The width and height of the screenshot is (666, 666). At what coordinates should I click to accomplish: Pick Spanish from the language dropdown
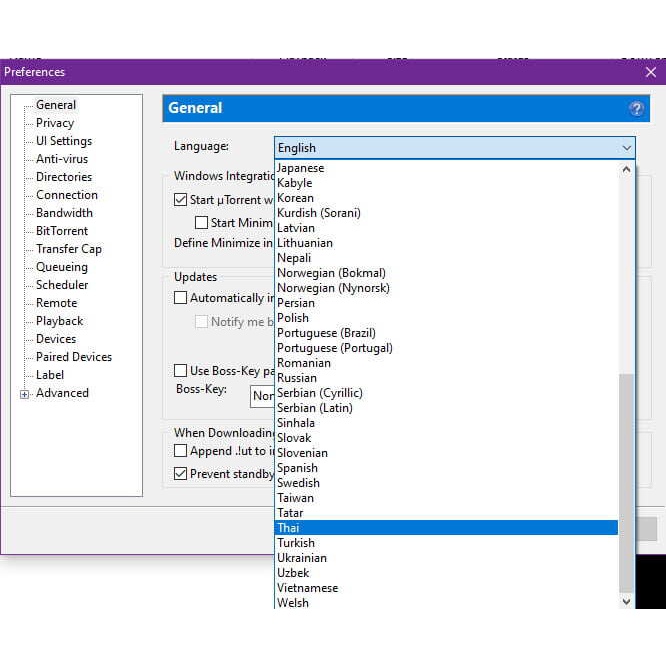(x=298, y=468)
